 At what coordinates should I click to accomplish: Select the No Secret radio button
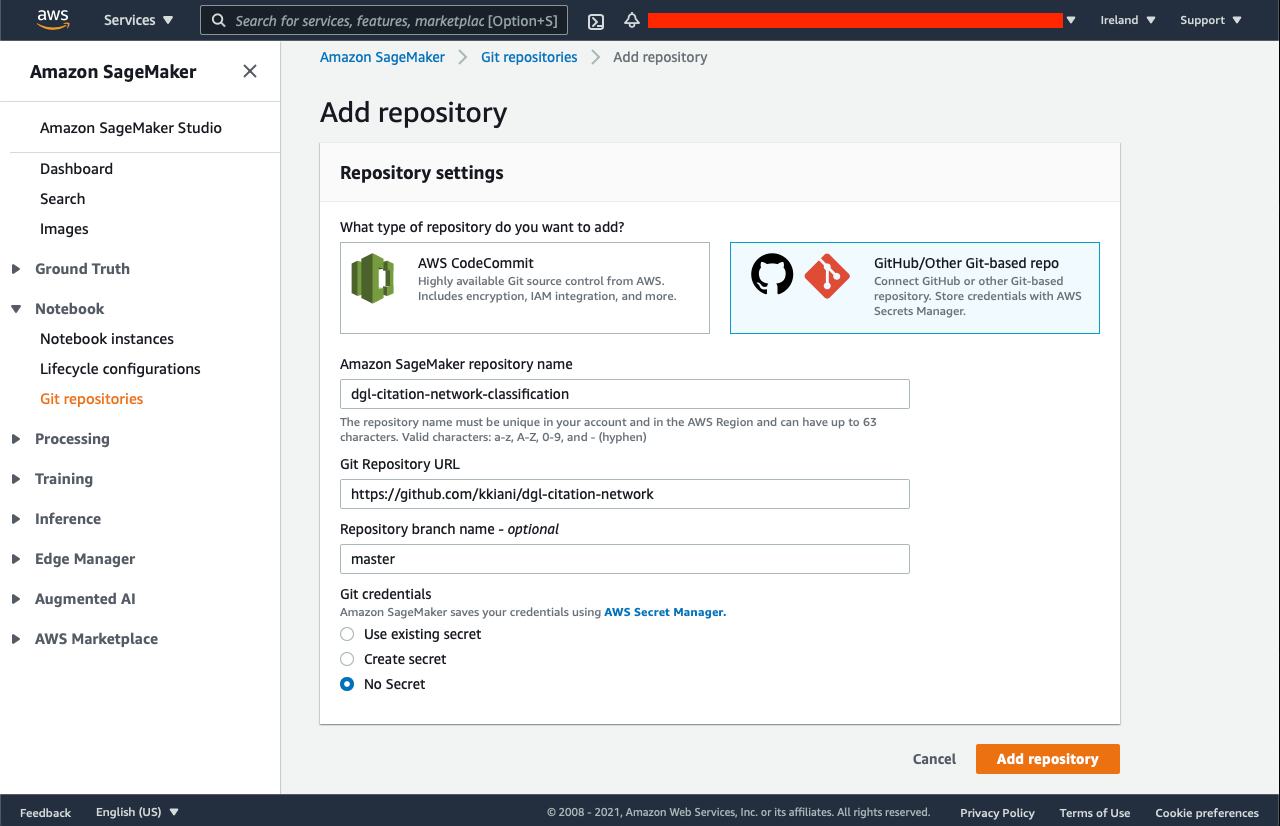[x=347, y=684]
